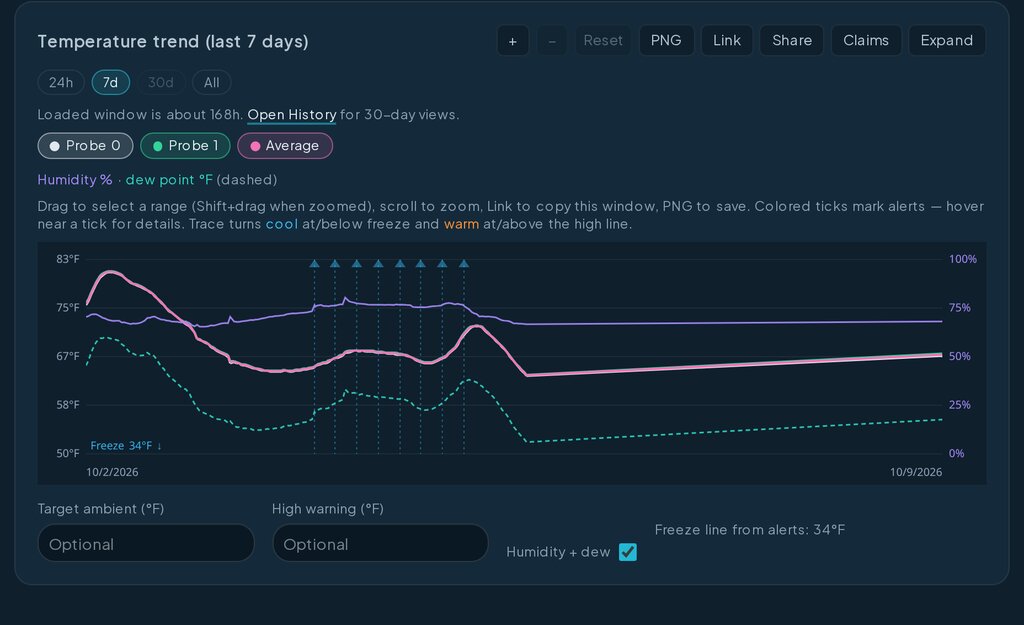Zoom in with the plus button
Viewport: 1024px width, 625px height.
[x=513, y=41]
